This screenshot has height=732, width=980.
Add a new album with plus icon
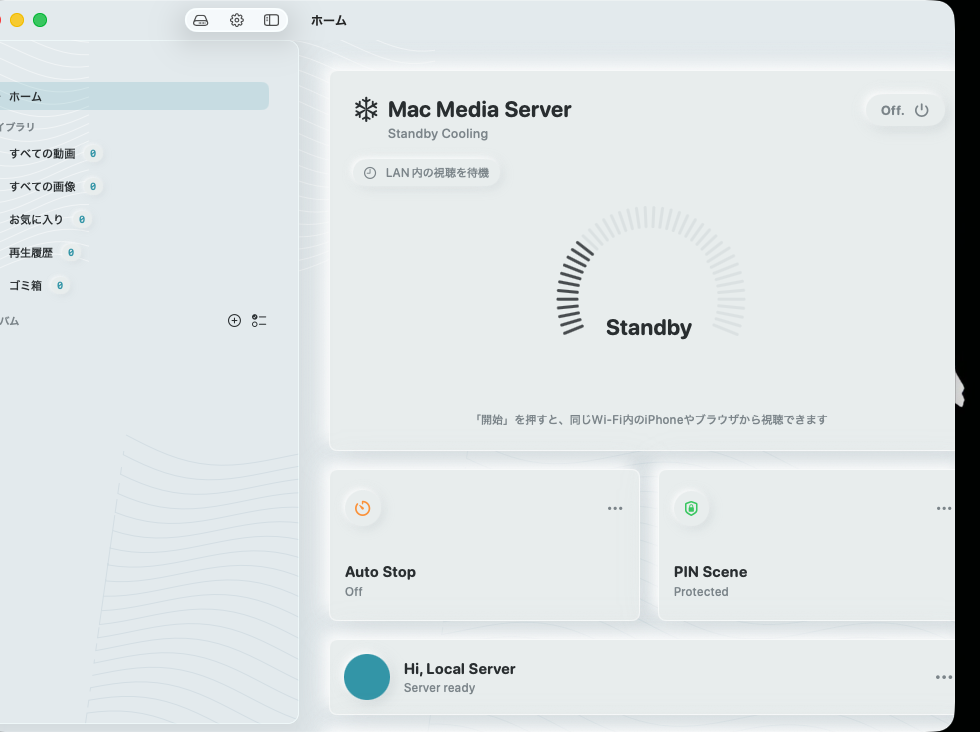(234, 321)
